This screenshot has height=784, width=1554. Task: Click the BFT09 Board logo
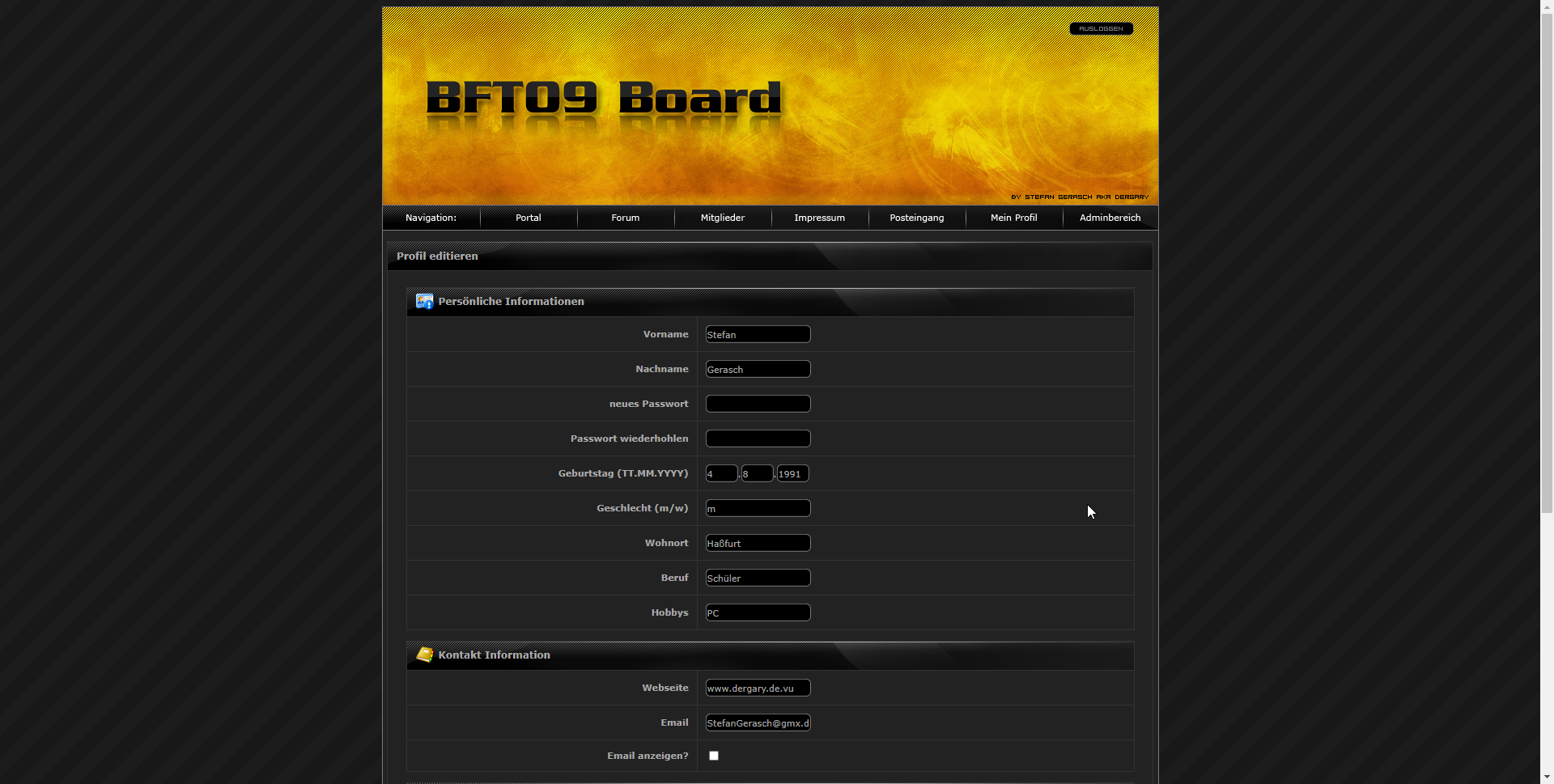[604, 100]
